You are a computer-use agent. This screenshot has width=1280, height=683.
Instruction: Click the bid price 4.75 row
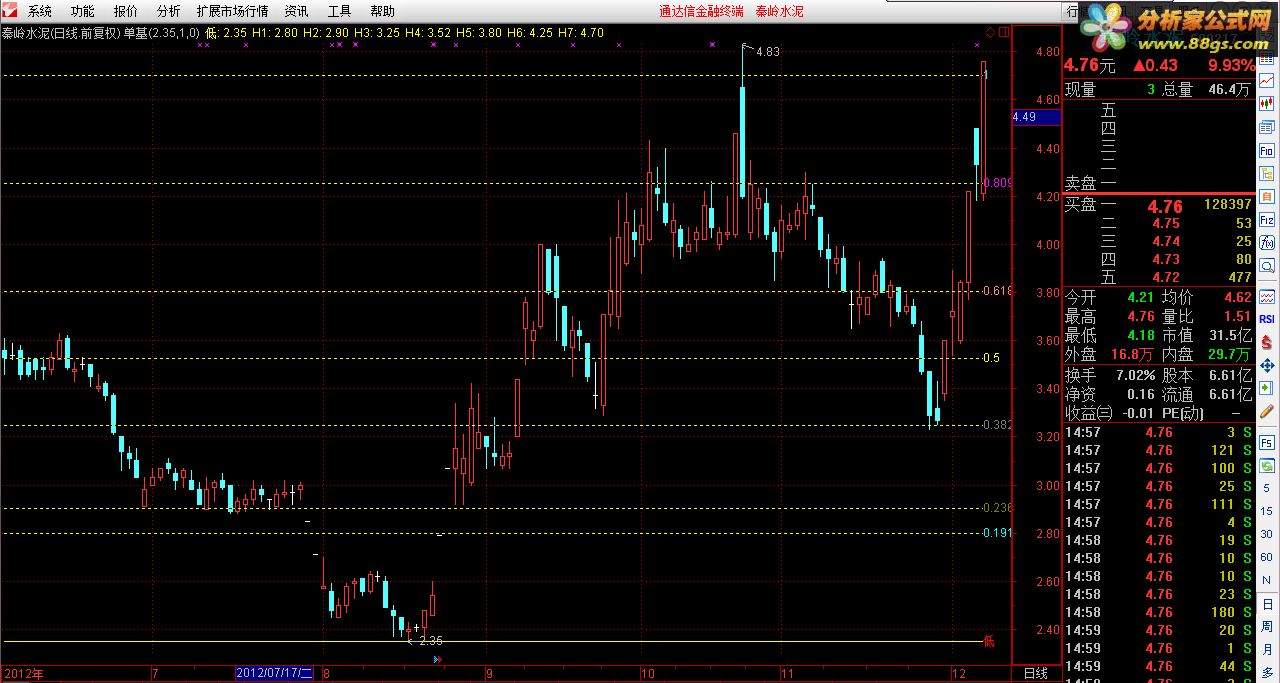pos(1157,223)
